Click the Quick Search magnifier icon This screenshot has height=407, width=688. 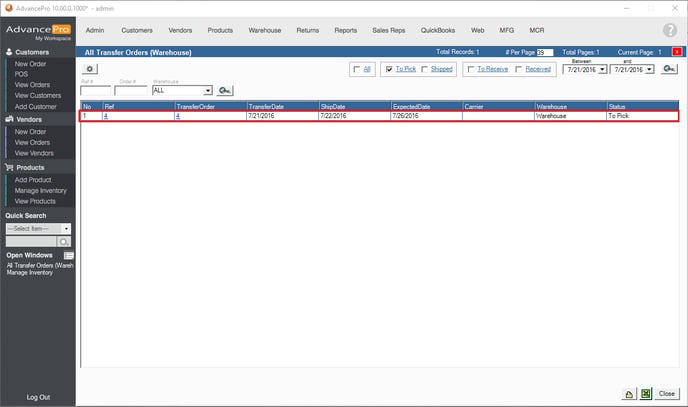64,242
